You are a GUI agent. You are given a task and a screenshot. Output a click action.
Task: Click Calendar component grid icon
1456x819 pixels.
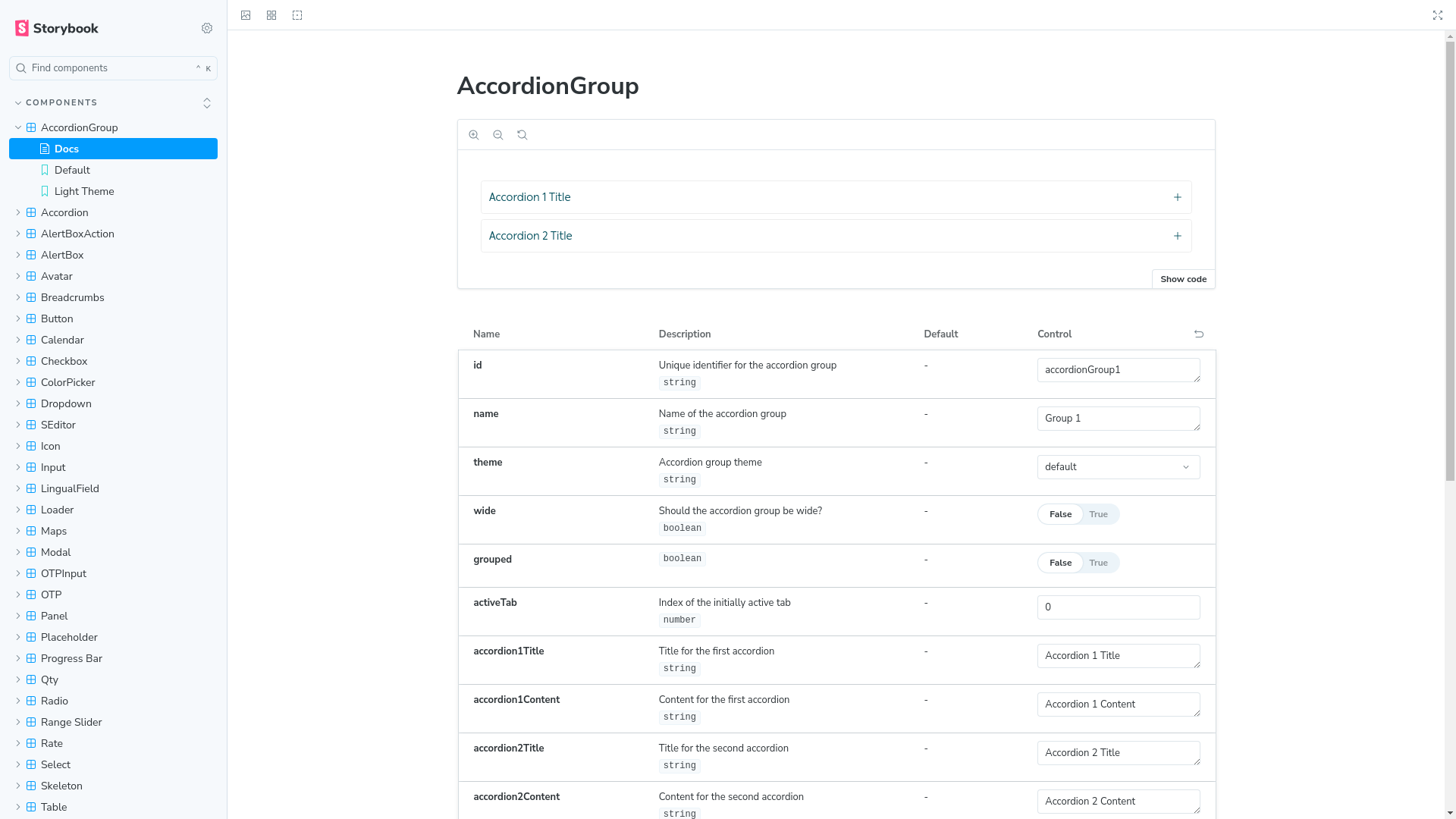(31, 340)
